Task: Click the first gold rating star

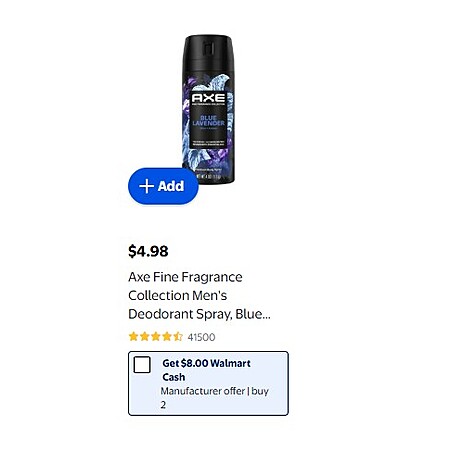Action: coord(133,337)
